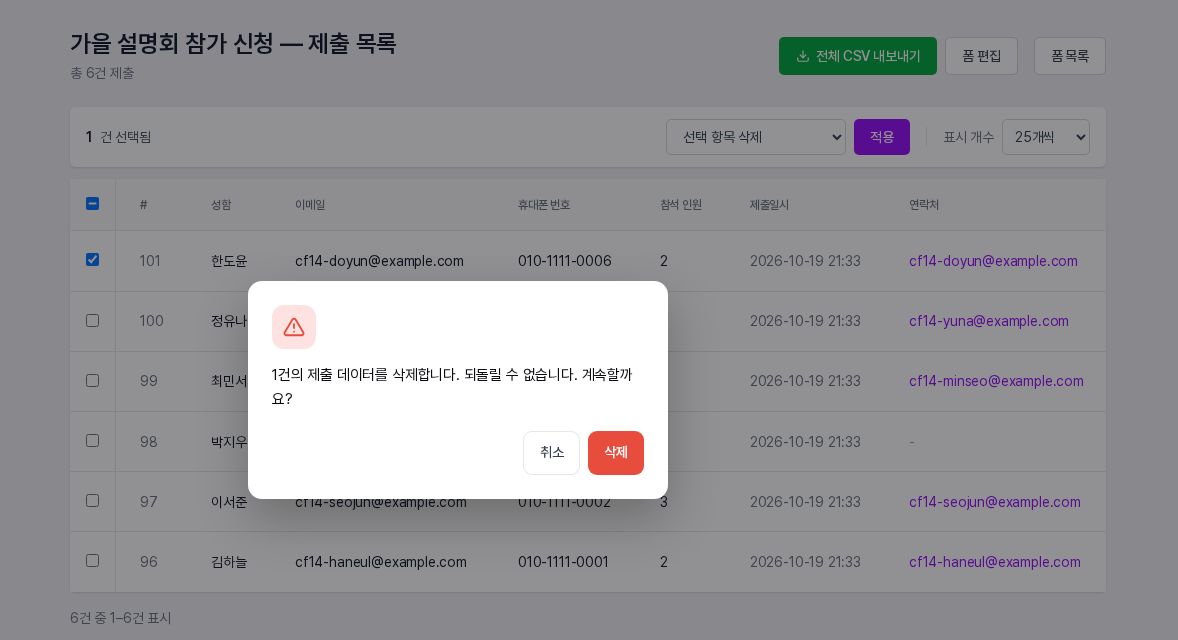Click the red warning triangle icon in dialog
Image resolution: width=1178 pixels, height=640 pixels.
(294, 327)
